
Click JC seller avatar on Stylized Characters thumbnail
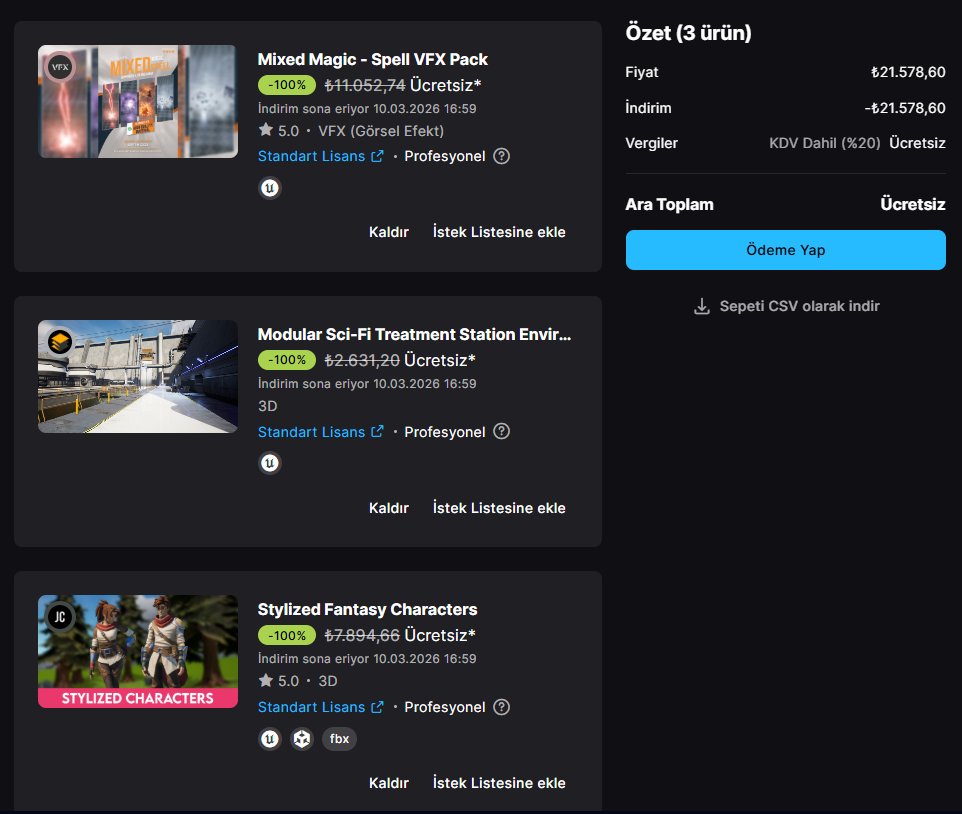(60, 616)
